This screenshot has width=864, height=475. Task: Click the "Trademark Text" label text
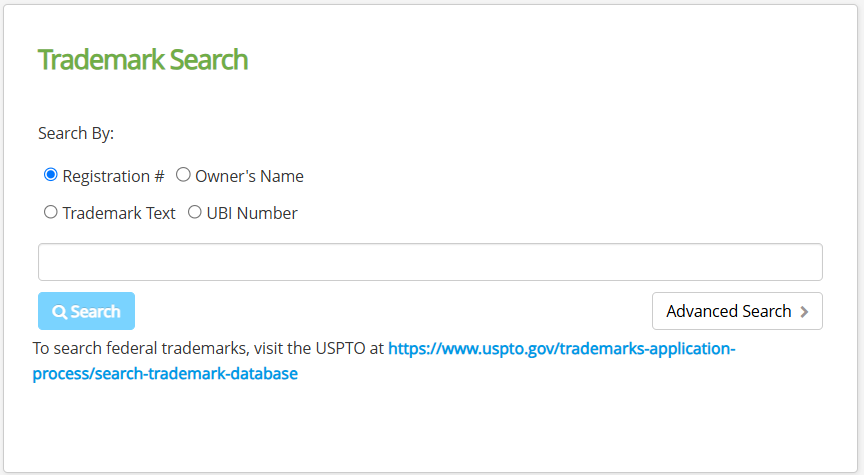[x=119, y=213]
